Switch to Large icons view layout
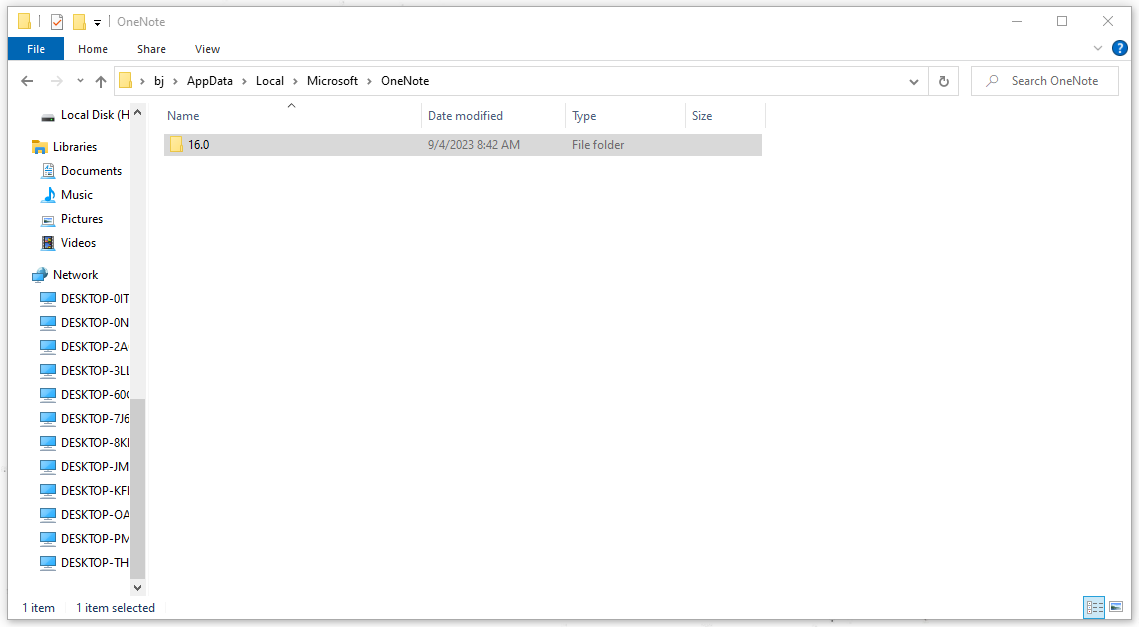The height and width of the screenshot is (627, 1139). 1116,607
